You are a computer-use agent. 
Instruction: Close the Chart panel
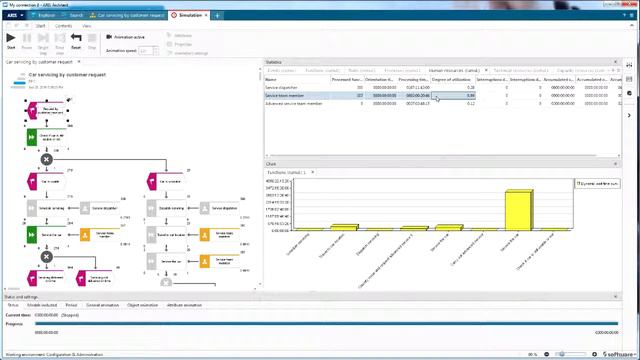(616, 164)
